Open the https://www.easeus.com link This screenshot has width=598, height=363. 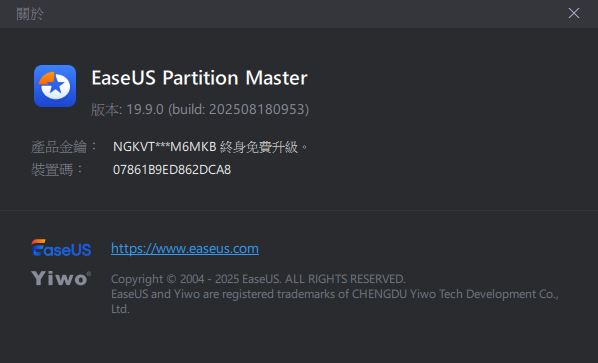tap(185, 249)
